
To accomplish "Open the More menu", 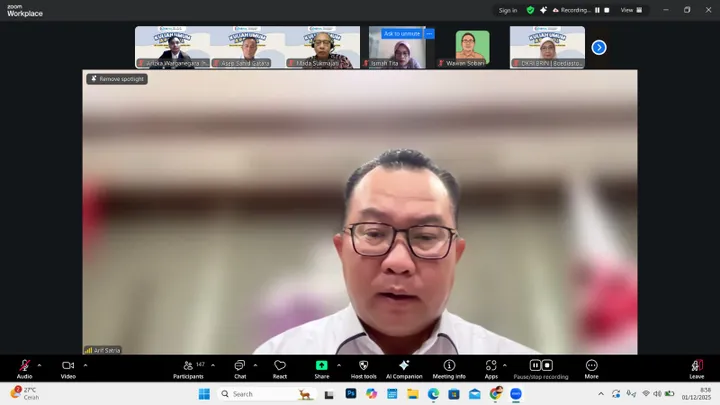I will [591, 366].
